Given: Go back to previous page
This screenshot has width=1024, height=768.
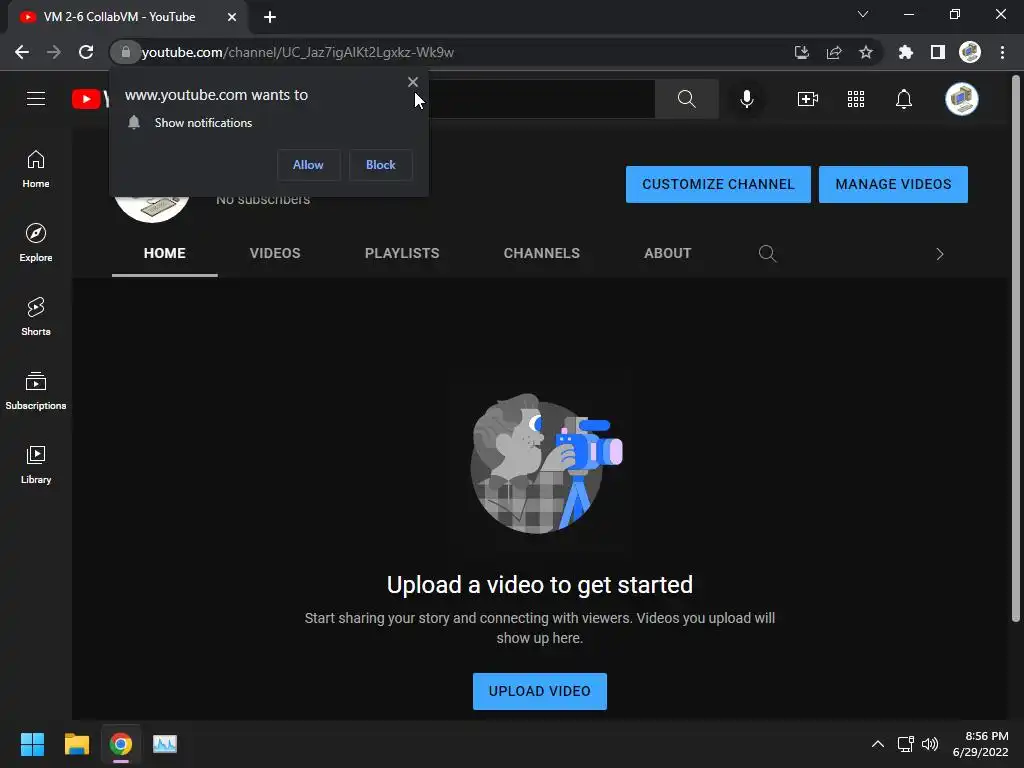Looking at the screenshot, I should [22, 52].
